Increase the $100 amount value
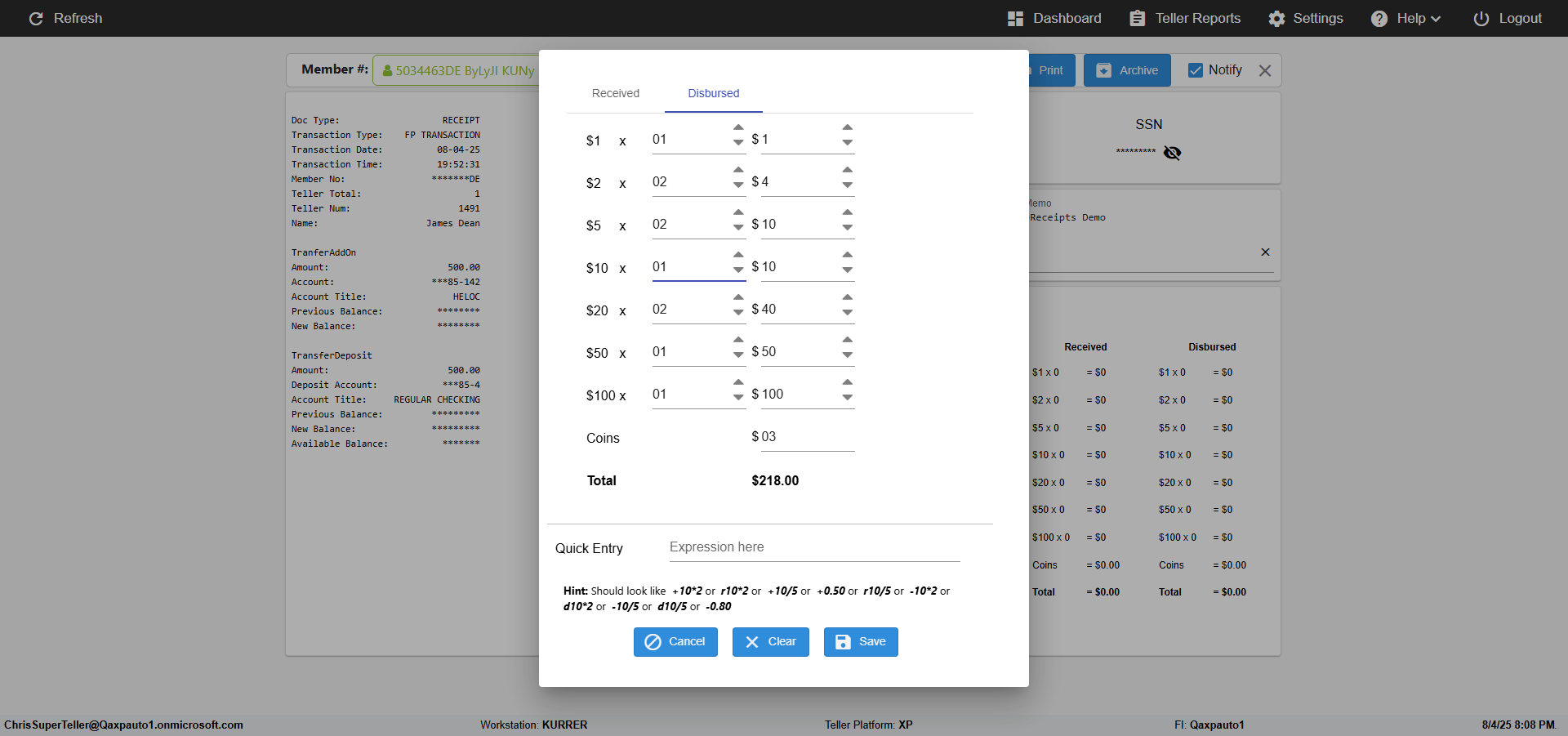Screen dimensions: 1568x736 848,382
